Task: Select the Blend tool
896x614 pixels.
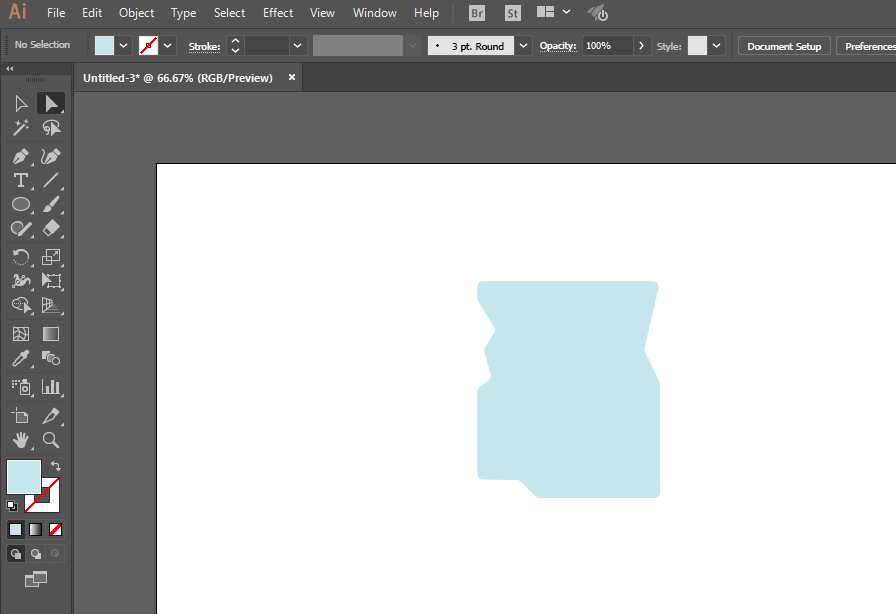Action: point(51,358)
